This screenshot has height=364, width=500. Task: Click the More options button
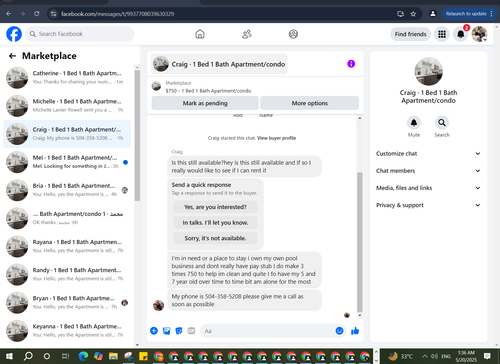coord(310,103)
